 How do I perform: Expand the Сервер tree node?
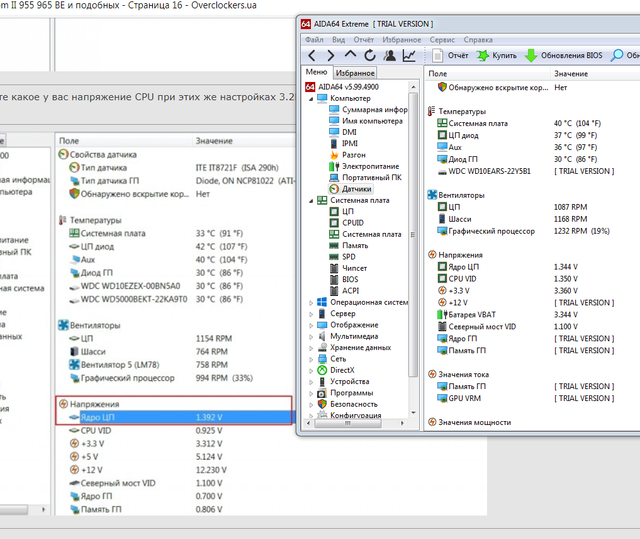311,314
